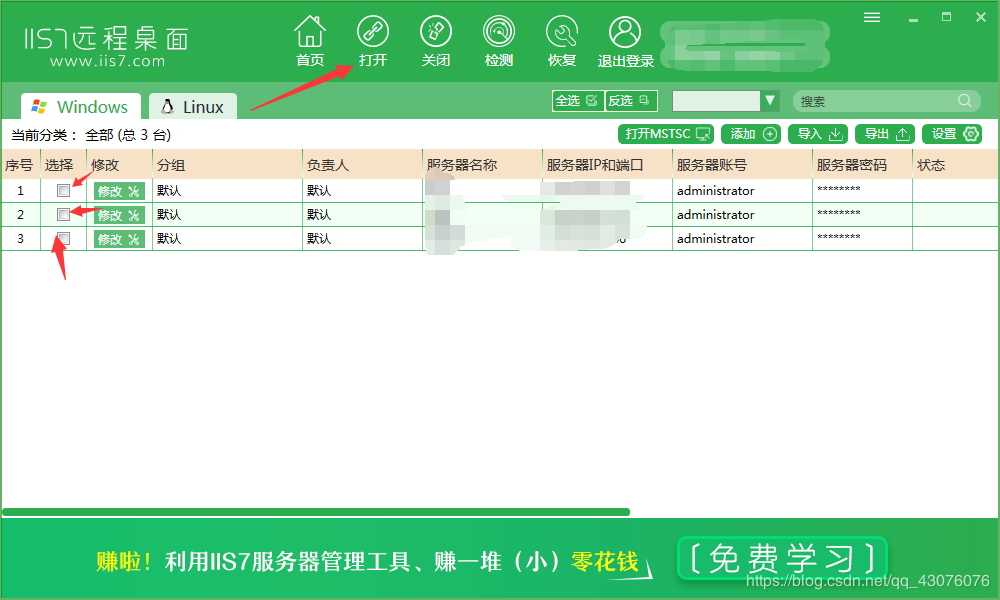Click the 免费学习 free learning link
The width and height of the screenshot is (1000, 600).
point(782,558)
